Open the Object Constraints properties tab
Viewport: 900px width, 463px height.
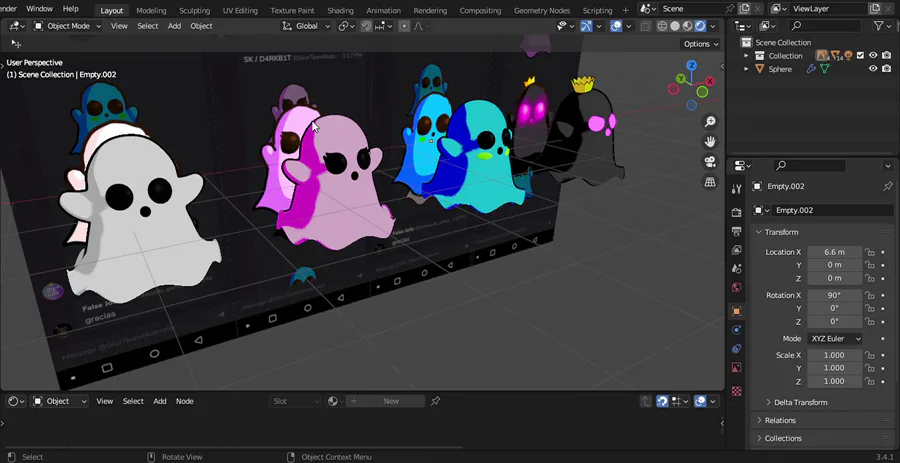(x=736, y=349)
